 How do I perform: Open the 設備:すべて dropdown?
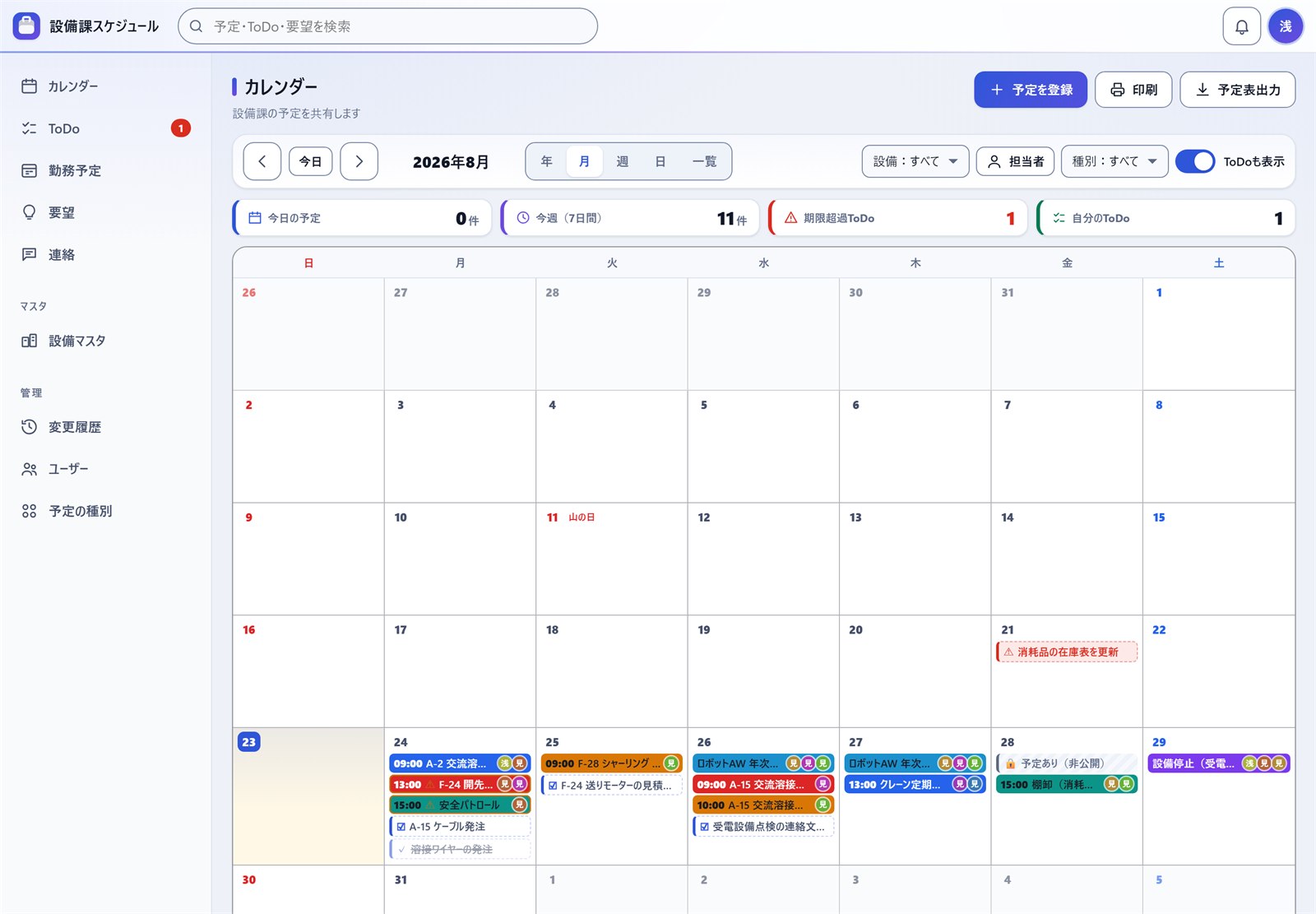[915, 161]
